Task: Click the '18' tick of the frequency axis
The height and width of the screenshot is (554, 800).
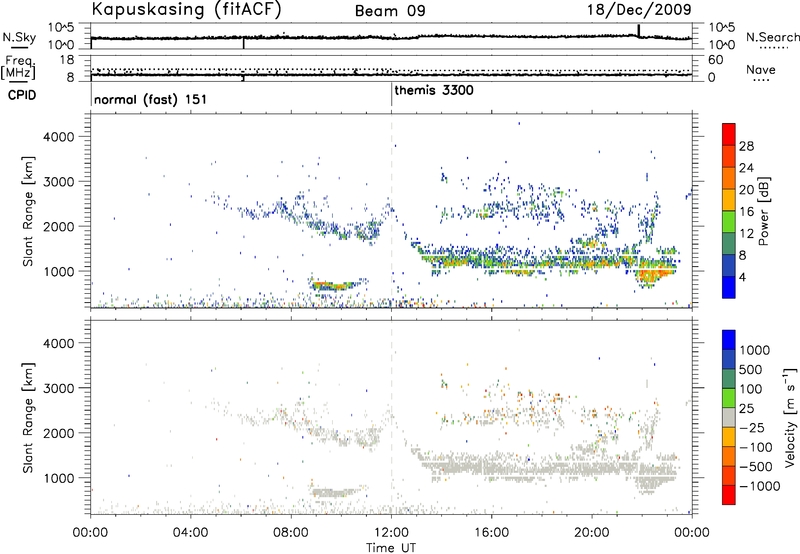Action: (x=67, y=60)
